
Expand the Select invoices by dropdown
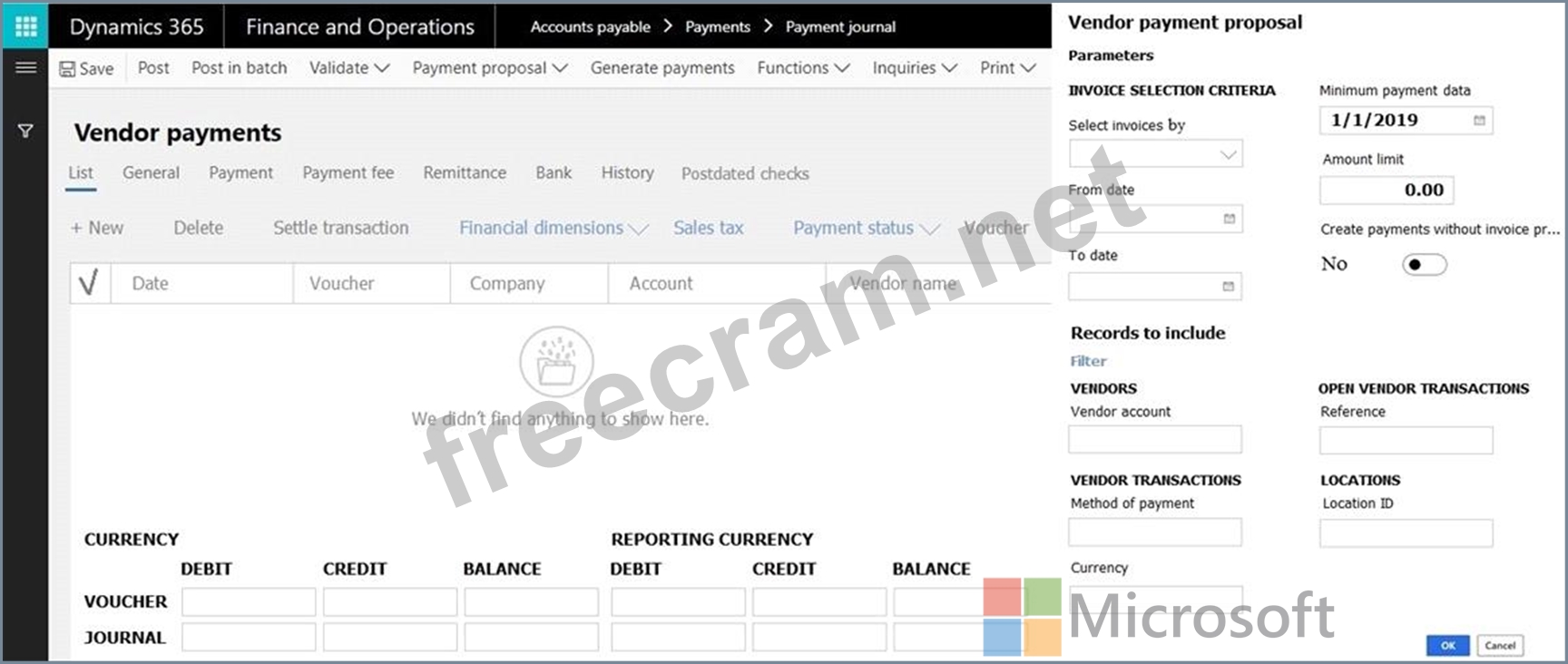1228,154
